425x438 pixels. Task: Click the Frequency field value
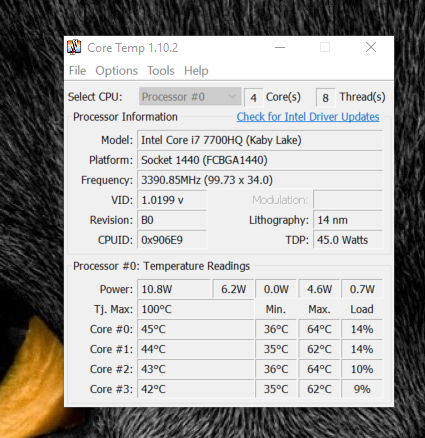click(260, 180)
